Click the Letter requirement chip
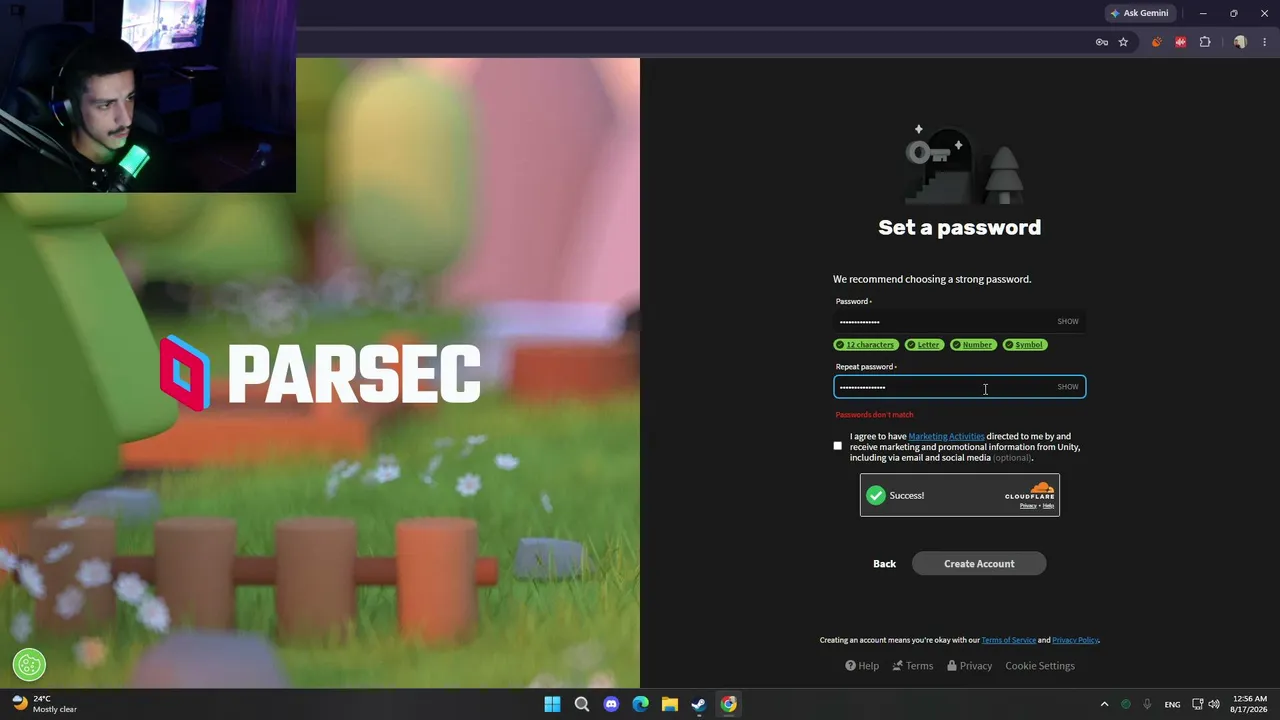This screenshot has width=1280, height=720. [924, 345]
